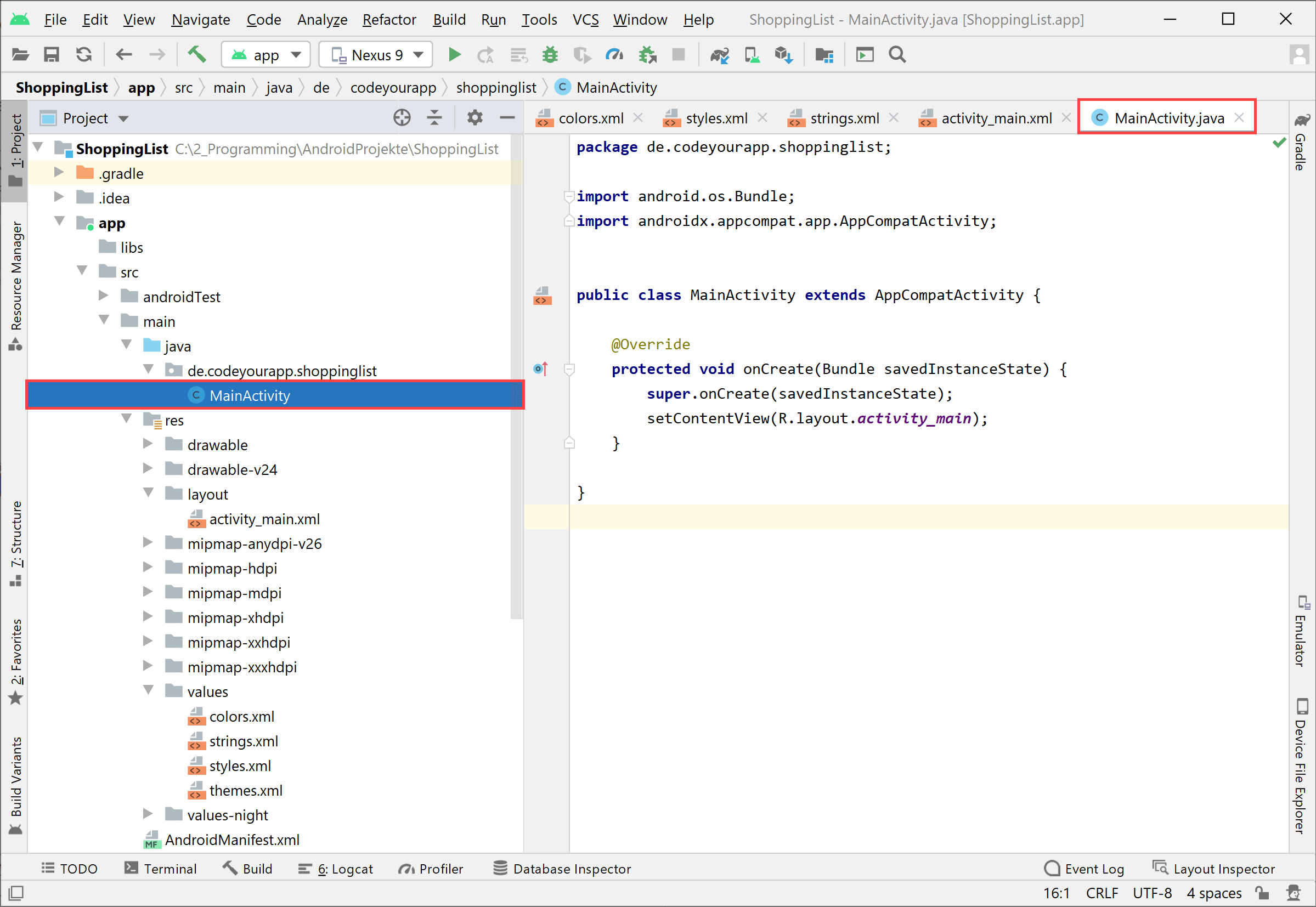Click the CRLF line separator in status bar

(x=1102, y=893)
